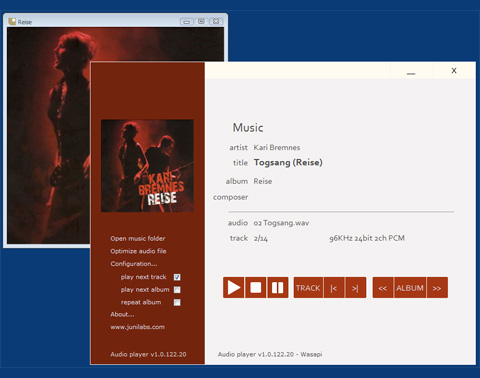The image size is (480, 378).
Task: Click the album value Reise
Action: [x=263, y=181]
